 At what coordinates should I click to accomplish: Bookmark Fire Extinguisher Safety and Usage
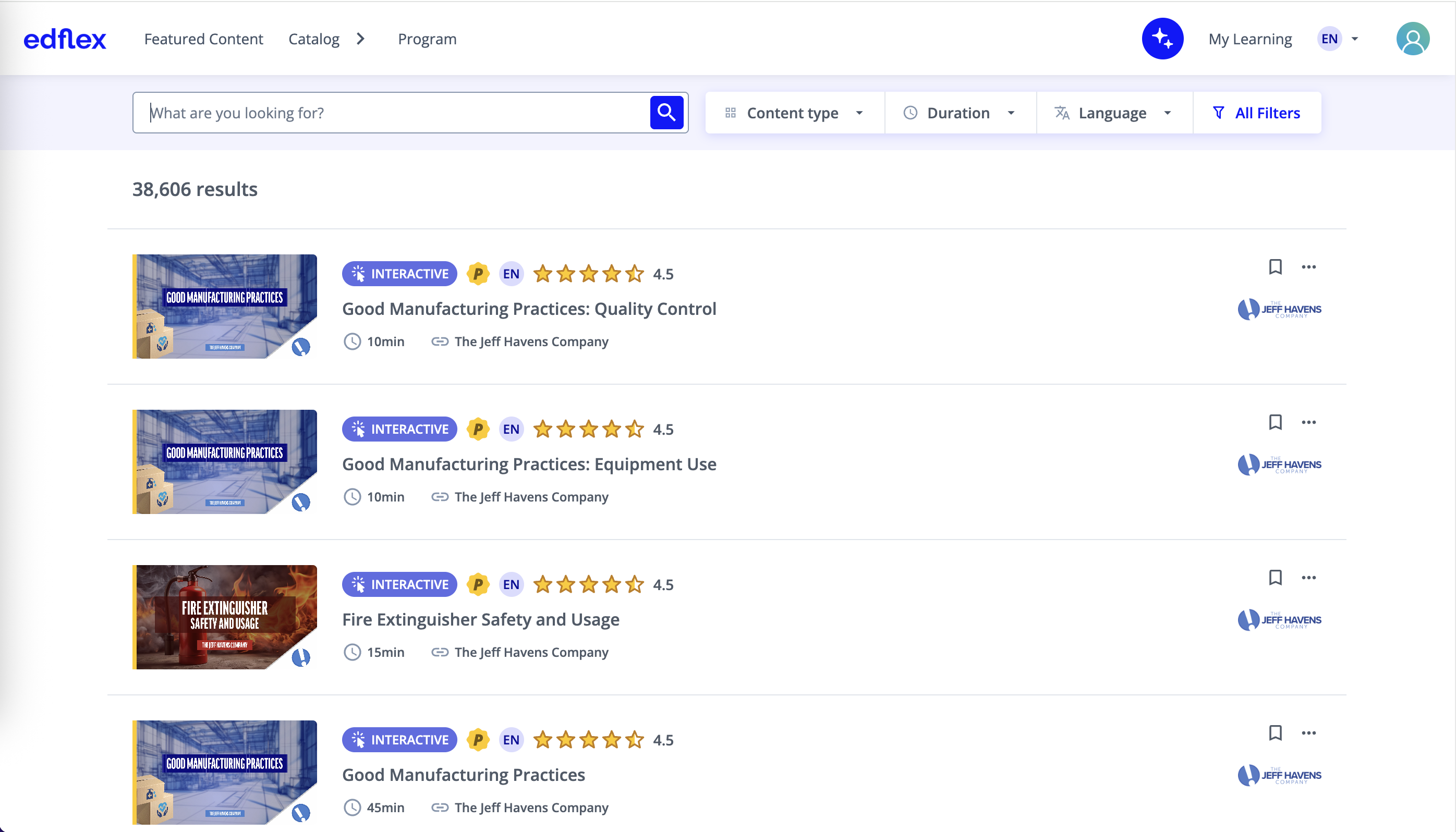coord(1275,578)
